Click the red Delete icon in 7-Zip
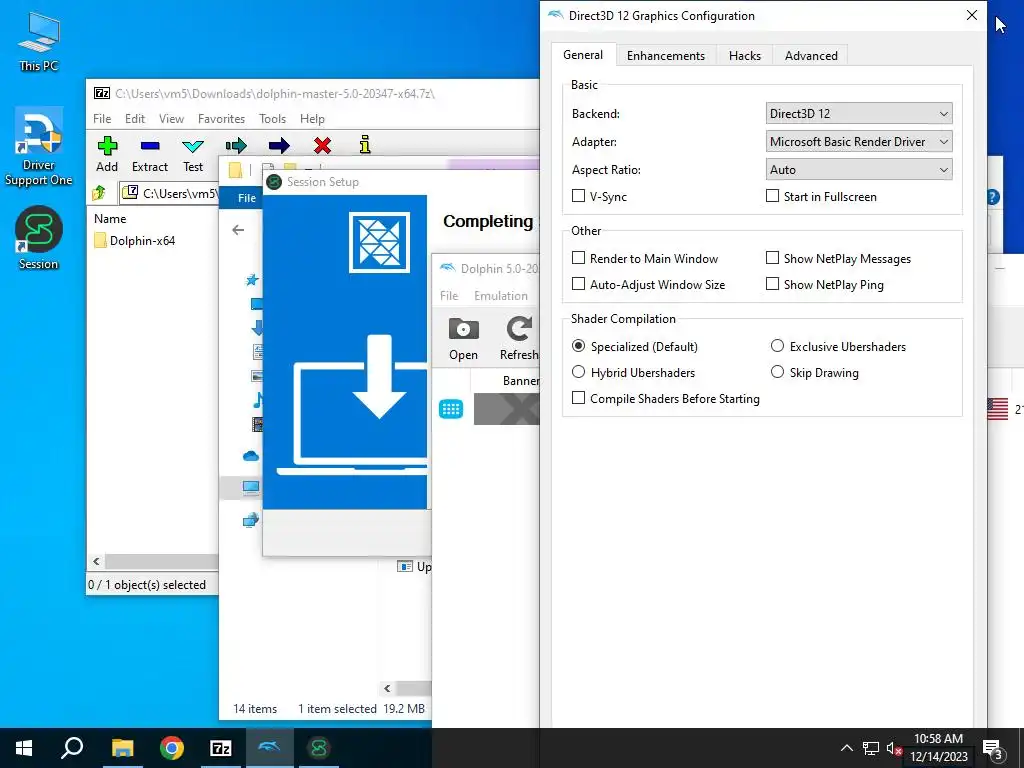 [x=322, y=145]
